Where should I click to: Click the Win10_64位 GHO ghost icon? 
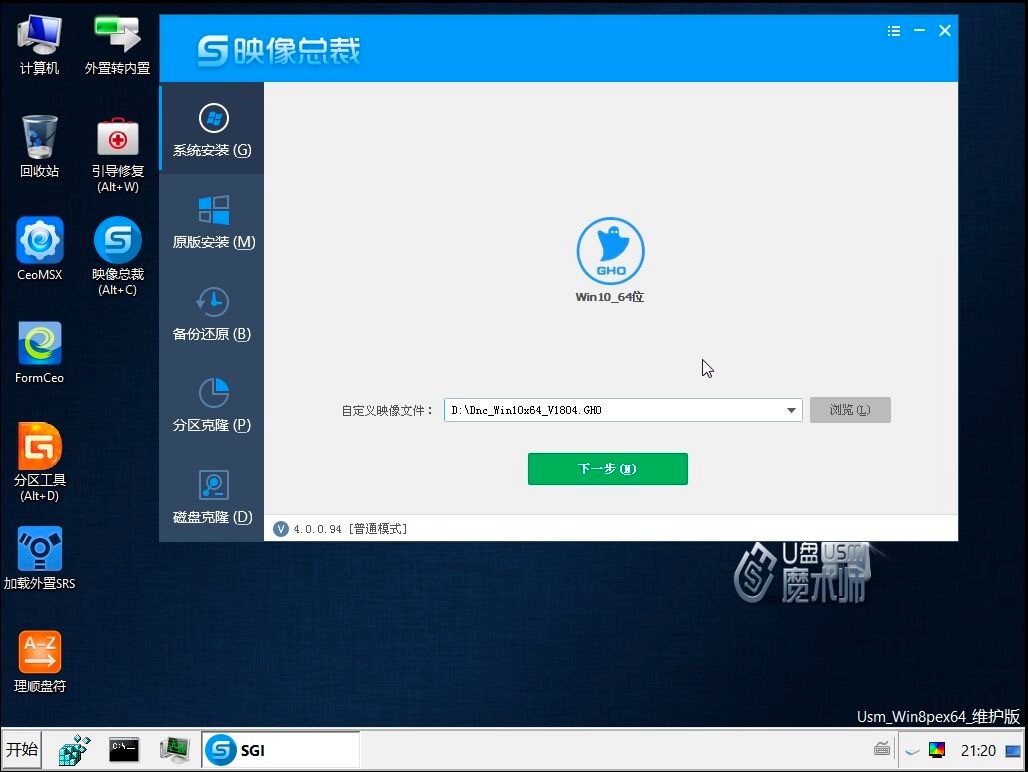[610, 251]
